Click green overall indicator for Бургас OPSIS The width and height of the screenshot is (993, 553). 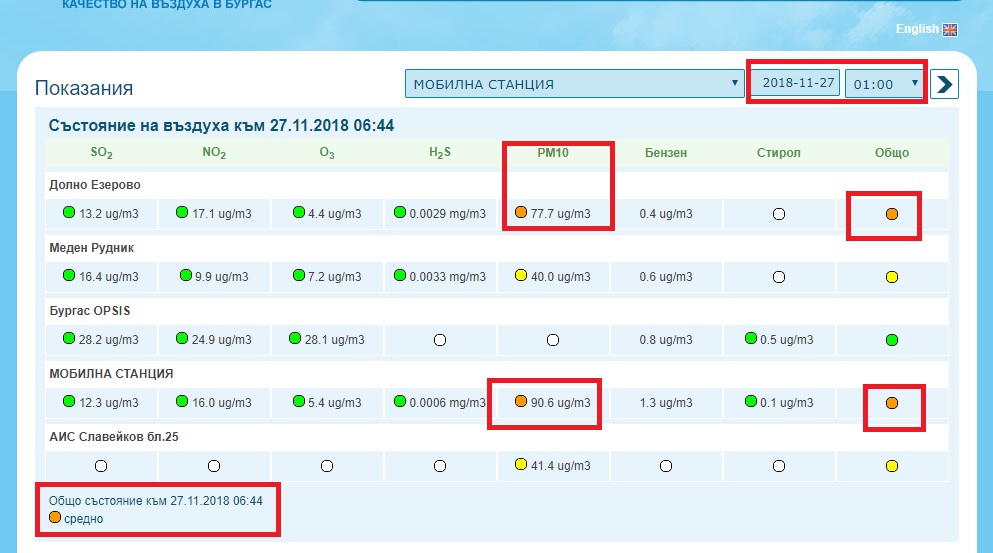click(892, 340)
